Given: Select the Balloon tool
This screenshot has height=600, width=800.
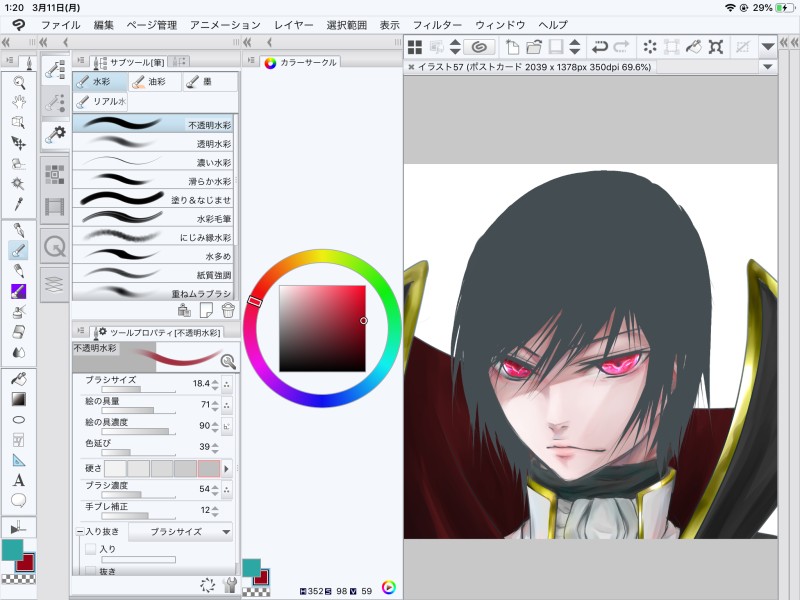Looking at the screenshot, I should (19, 501).
